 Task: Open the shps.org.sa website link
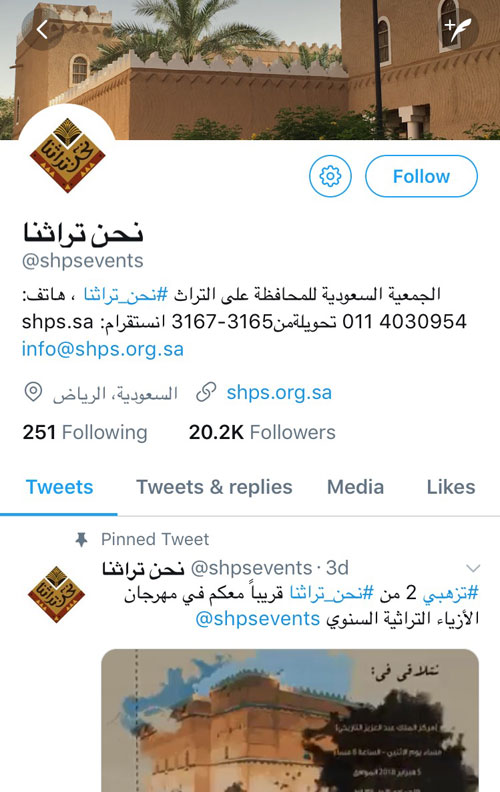point(279,392)
